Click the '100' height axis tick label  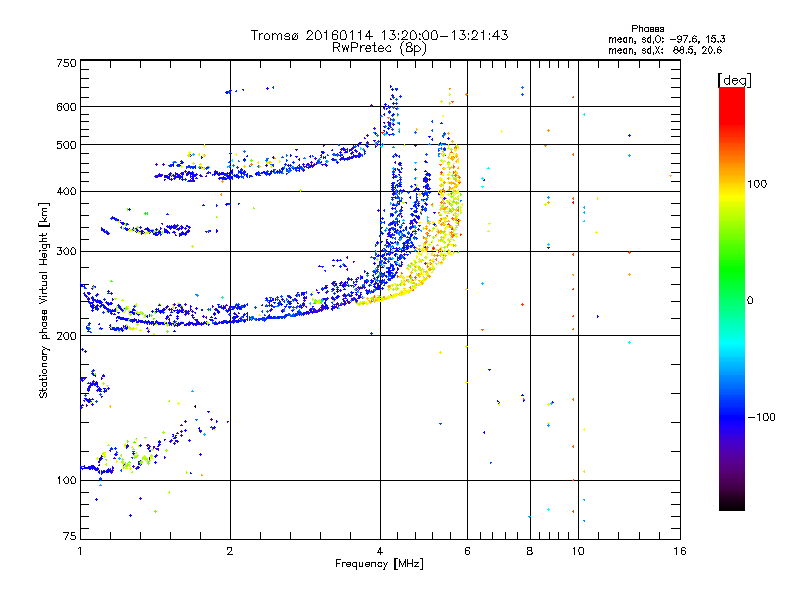66,481
